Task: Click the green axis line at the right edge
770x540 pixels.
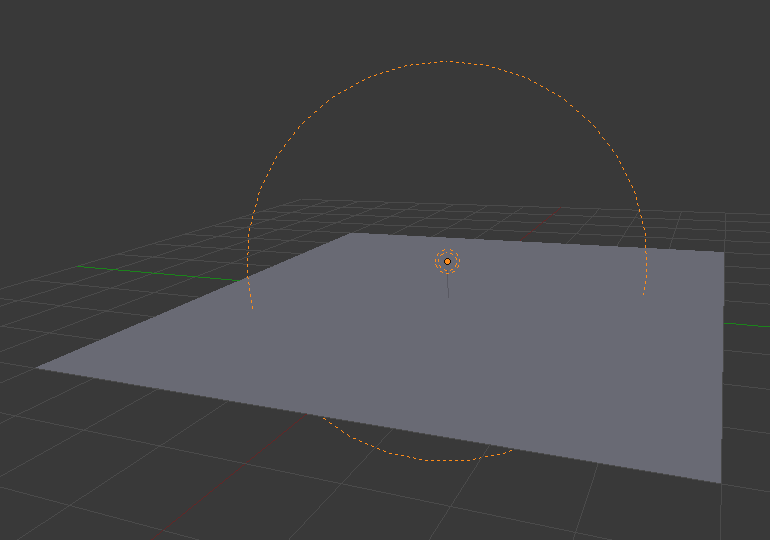Action: (750, 325)
